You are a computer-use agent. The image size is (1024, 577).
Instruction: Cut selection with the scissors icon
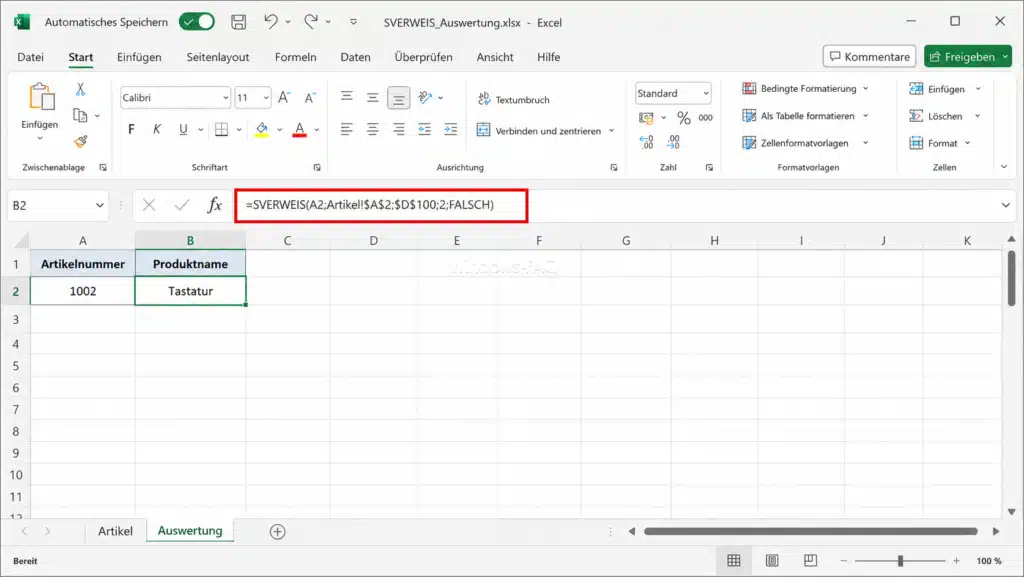pos(80,89)
